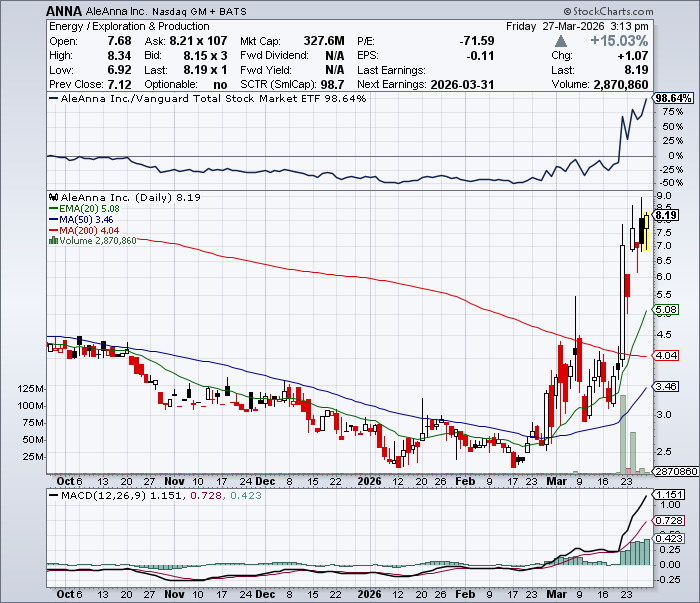The height and width of the screenshot is (603, 700).
Task: Click the Chg value +1.07
Action: pos(633,56)
